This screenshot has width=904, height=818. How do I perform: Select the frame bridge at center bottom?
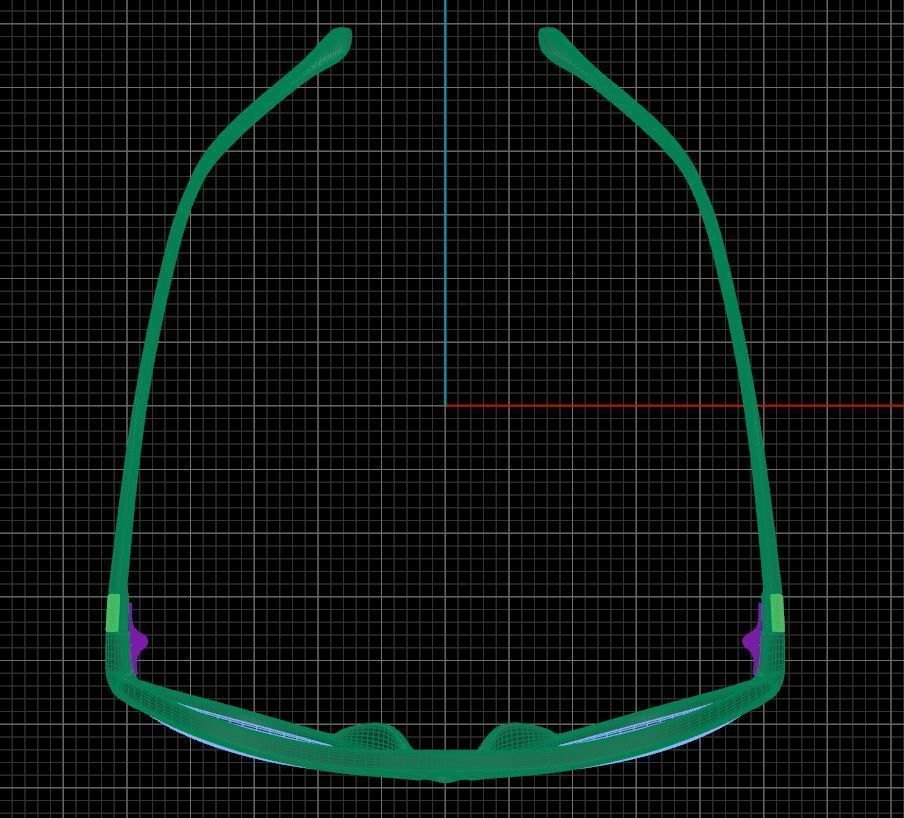tap(445, 766)
